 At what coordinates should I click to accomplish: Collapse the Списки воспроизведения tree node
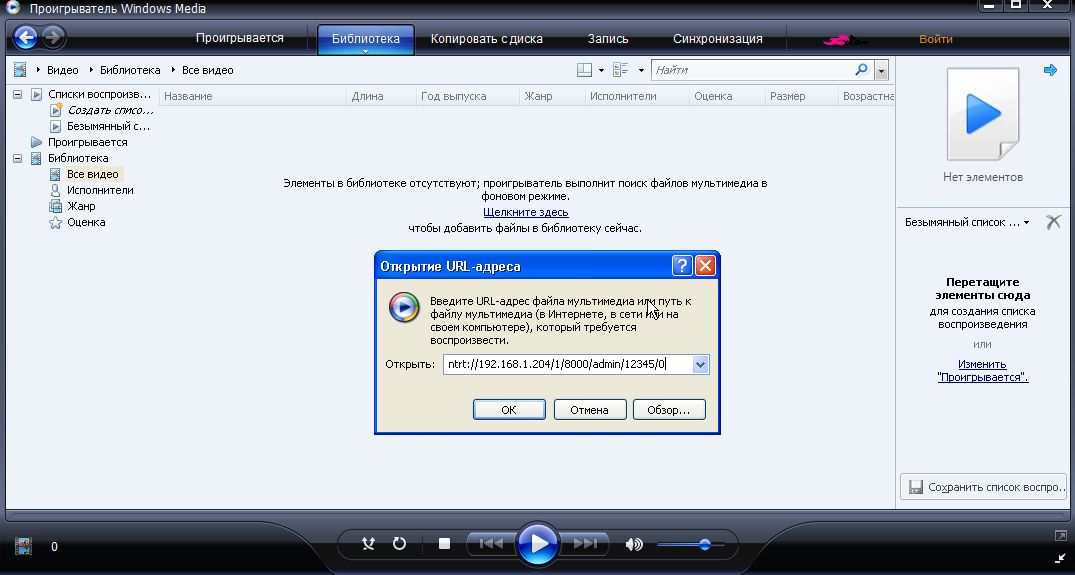coord(18,95)
